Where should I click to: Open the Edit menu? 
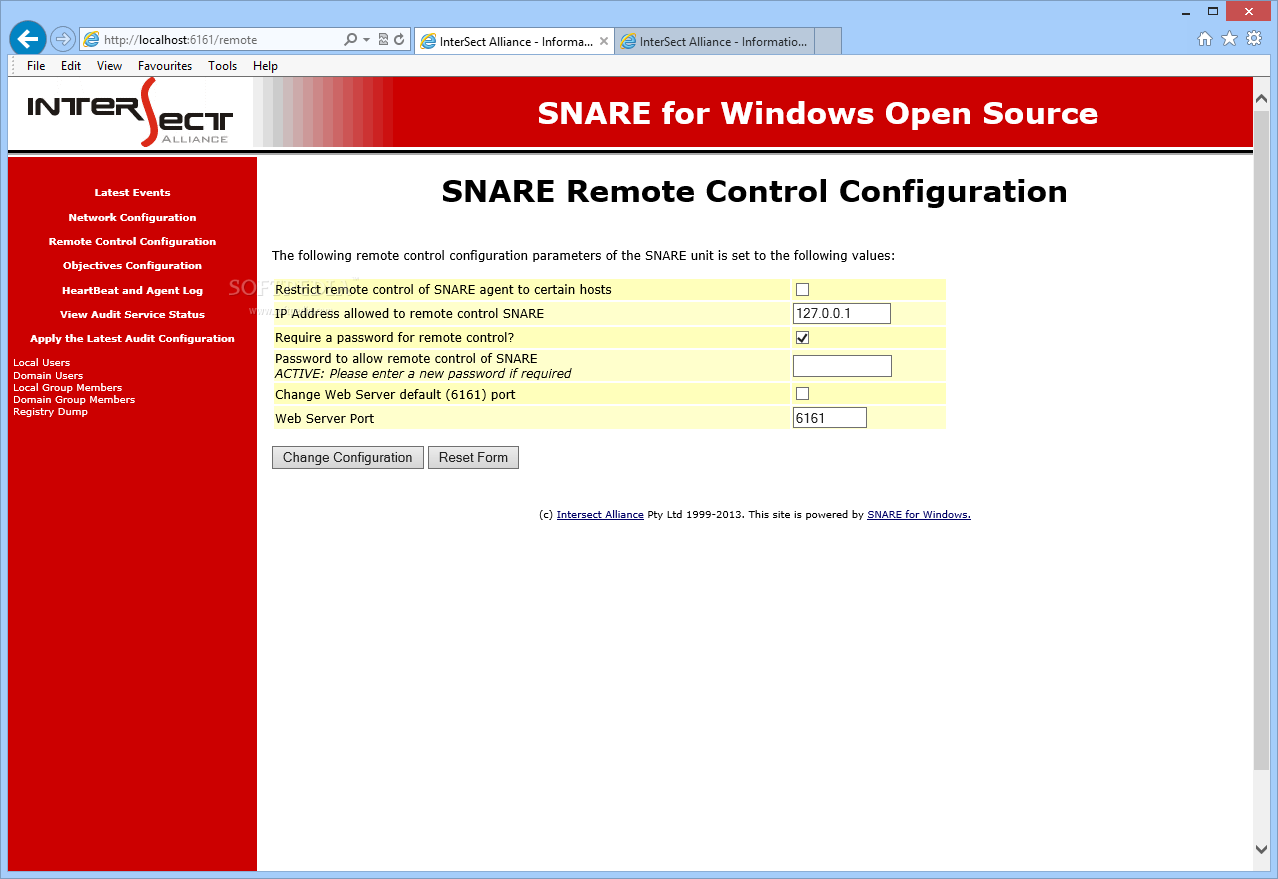pyautogui.click(x=71, y=66)
